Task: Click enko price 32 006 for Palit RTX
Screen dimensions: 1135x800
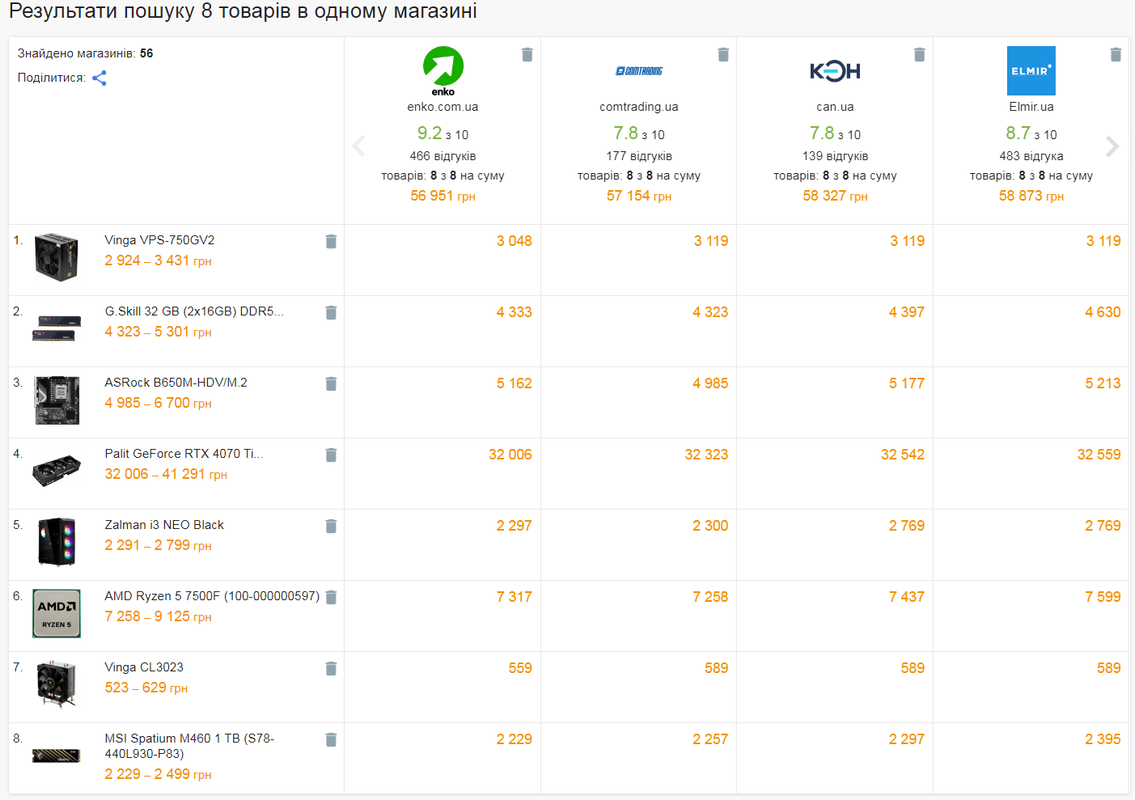Action: click(x=510, y=455)
